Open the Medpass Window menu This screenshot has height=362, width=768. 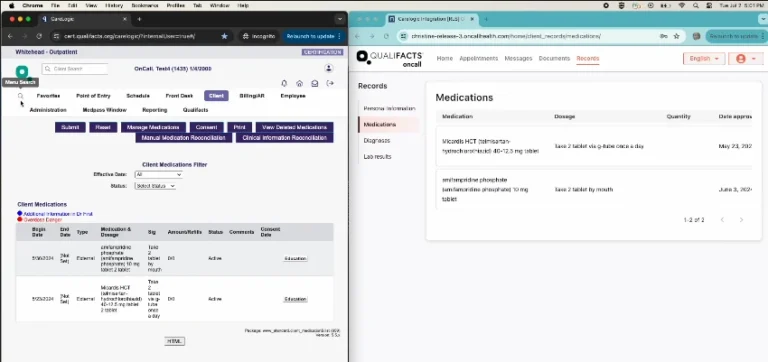point(104,110)
